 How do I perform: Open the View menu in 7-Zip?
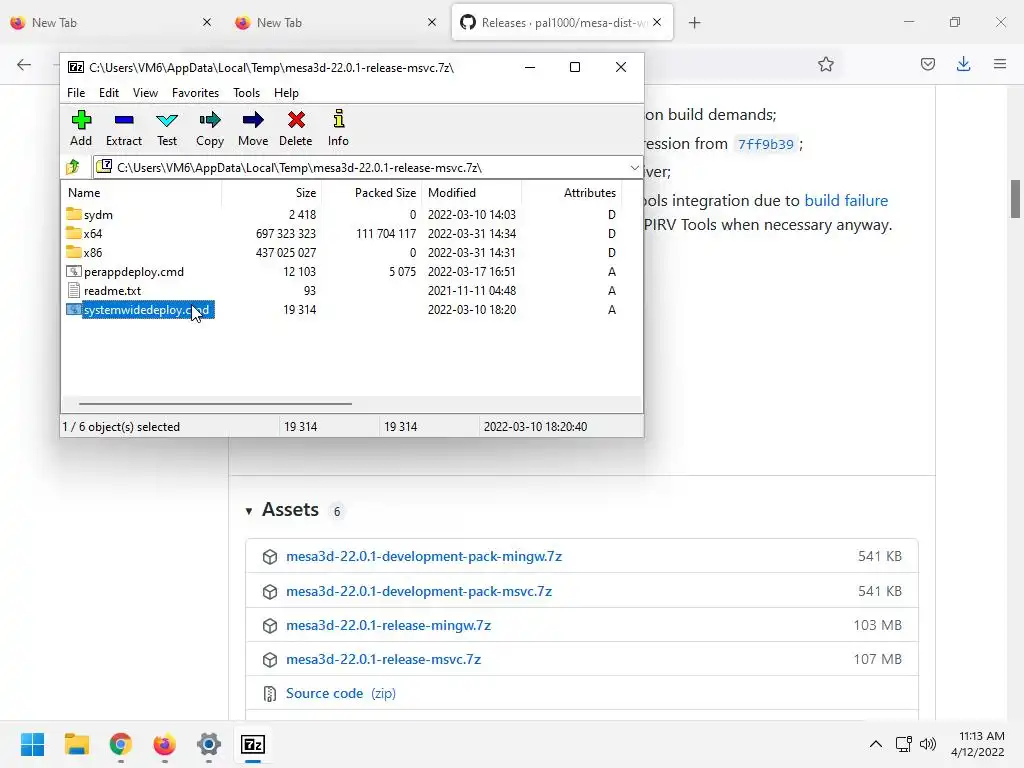pos(145,93)
